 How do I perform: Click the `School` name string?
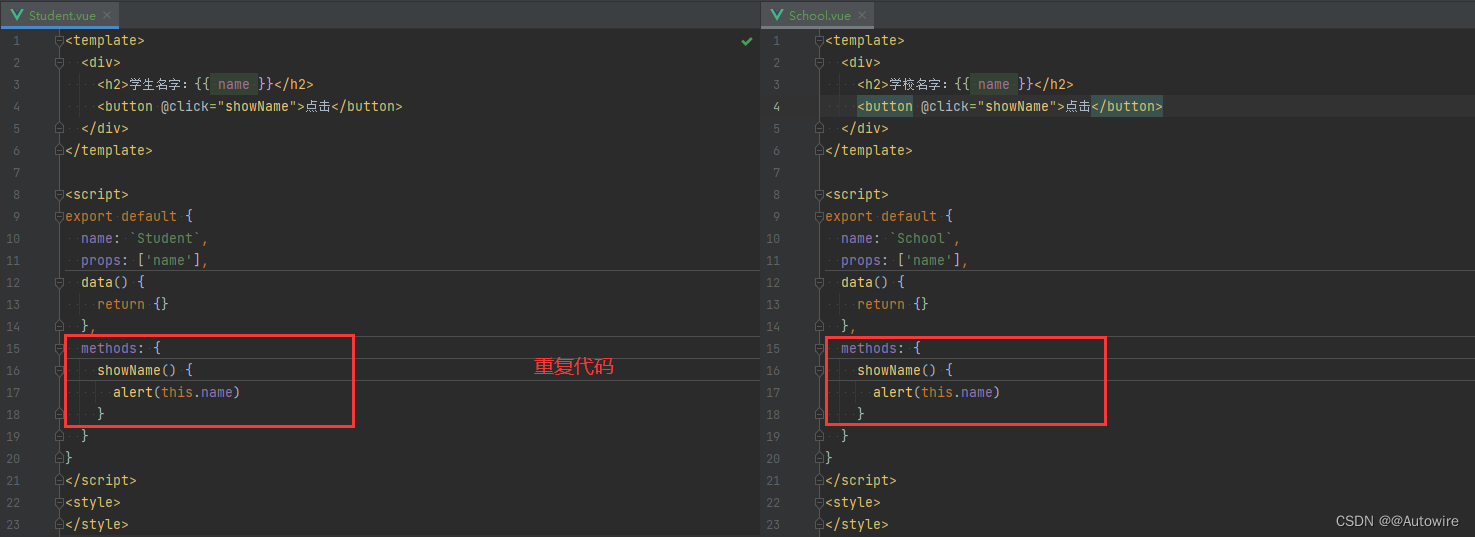(921, 239)
